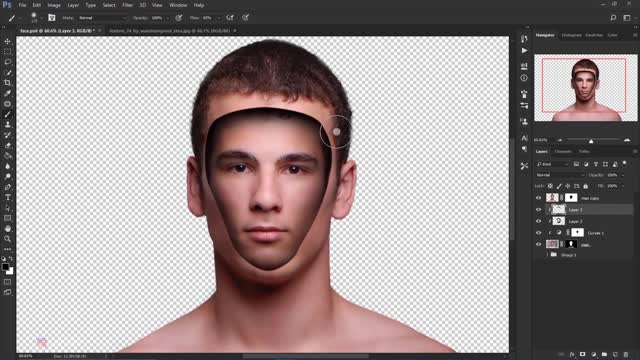
Task: Open the Paragraph panel icon
Action: pyautogui.click(x=524, y=149)
